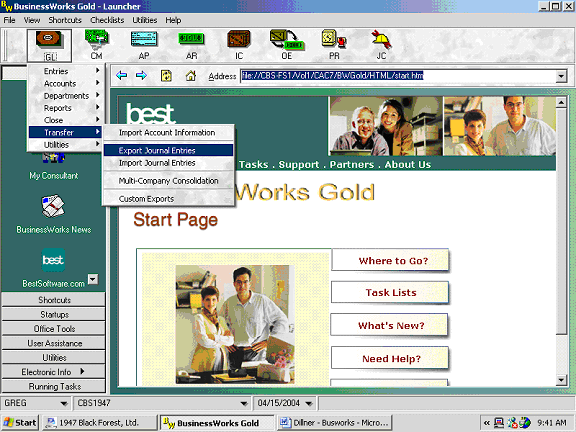Click the What's New? button

click(x=389, y=325)
